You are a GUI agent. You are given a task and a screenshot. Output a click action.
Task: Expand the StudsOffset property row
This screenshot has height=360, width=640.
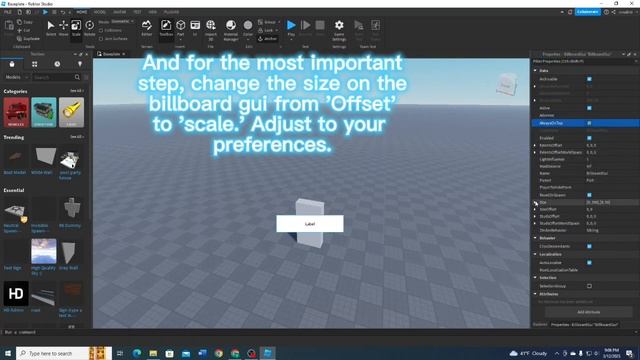pyautogui.click(x=535, y=216)
